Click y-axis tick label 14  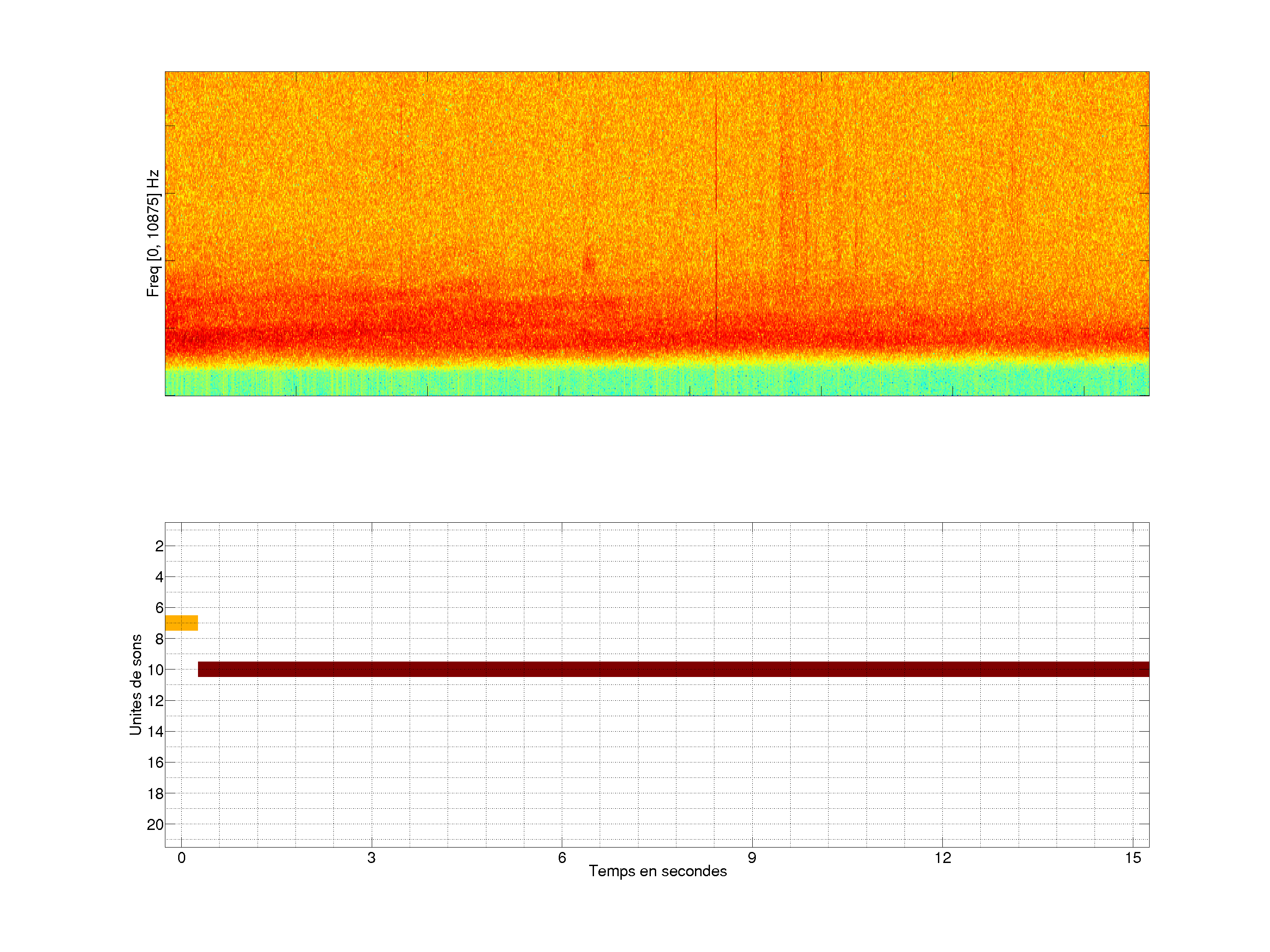(x=155, y=732)
